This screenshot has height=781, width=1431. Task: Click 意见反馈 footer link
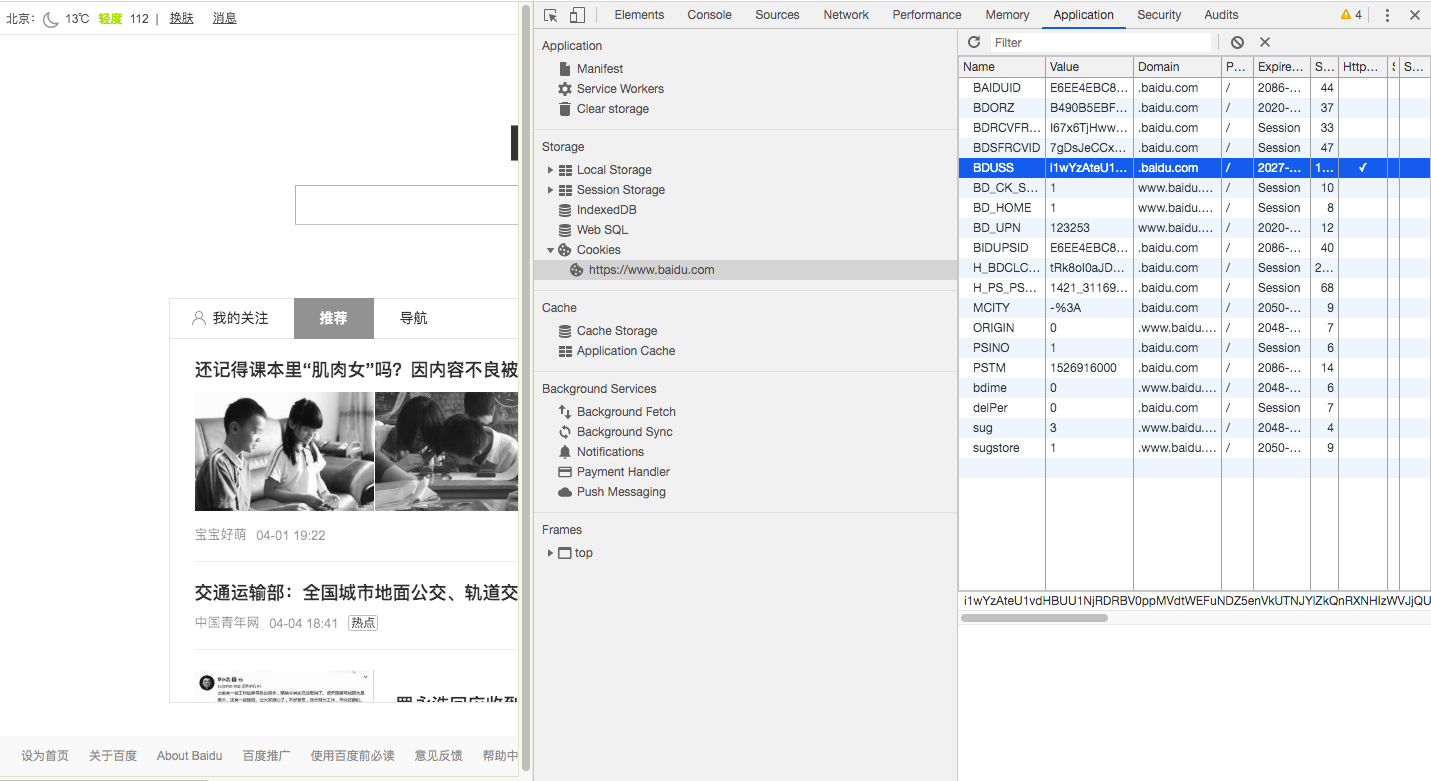click(x=438, y=756)
